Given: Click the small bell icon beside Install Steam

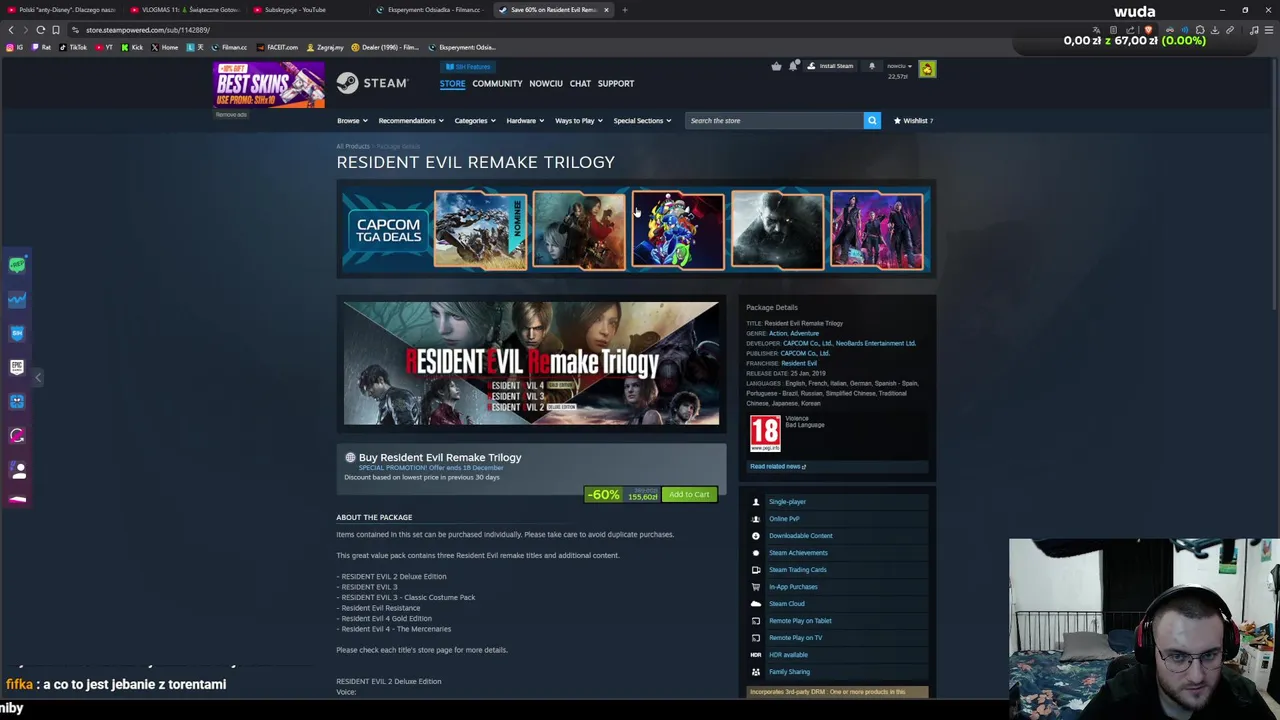Looking at the screenshot, I should tap(872, 66).
